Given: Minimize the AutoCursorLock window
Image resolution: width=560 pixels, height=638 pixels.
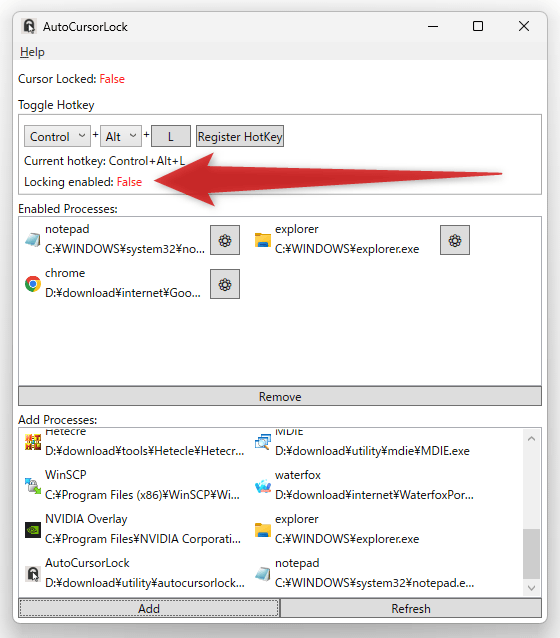Looking at the screenshot, I should point(433,26).
